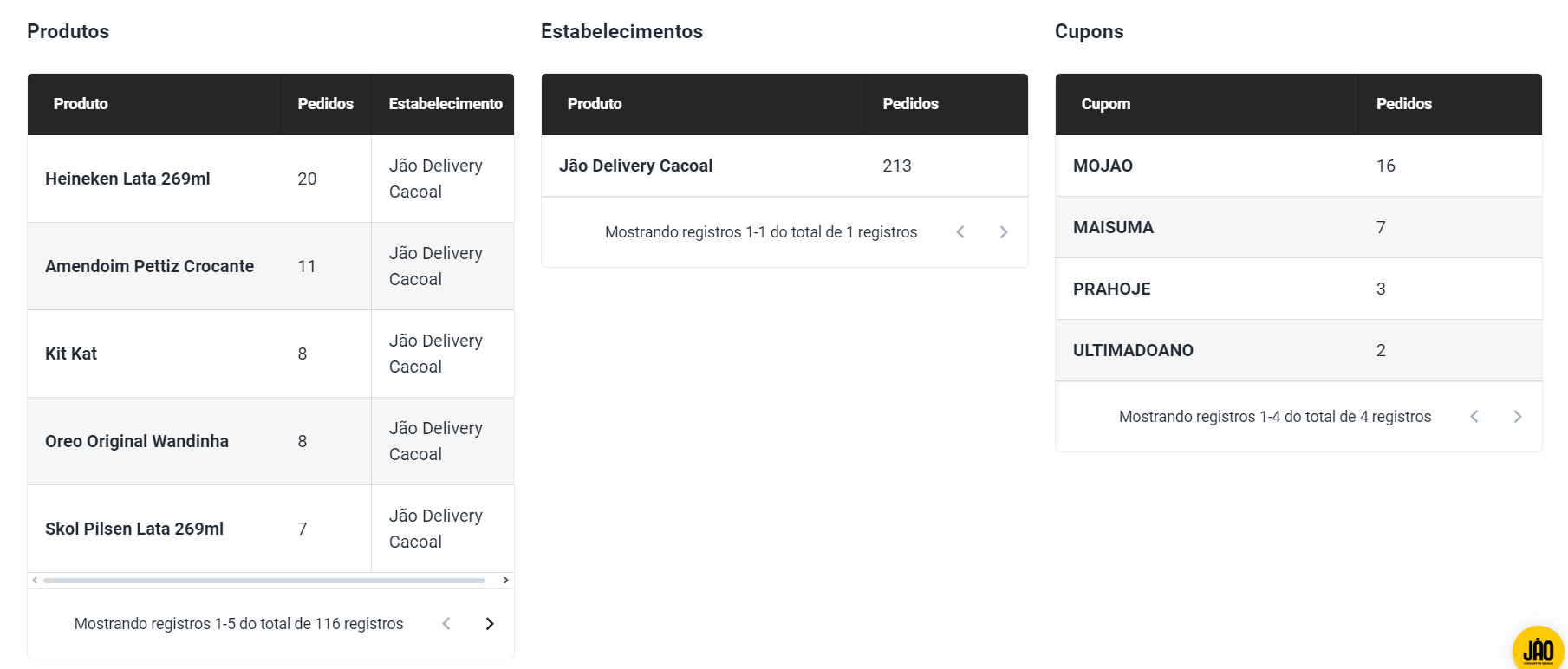Sort Produtos table by Pedidos column
This screenshot has height=669, width=1568.
point(325,104)
